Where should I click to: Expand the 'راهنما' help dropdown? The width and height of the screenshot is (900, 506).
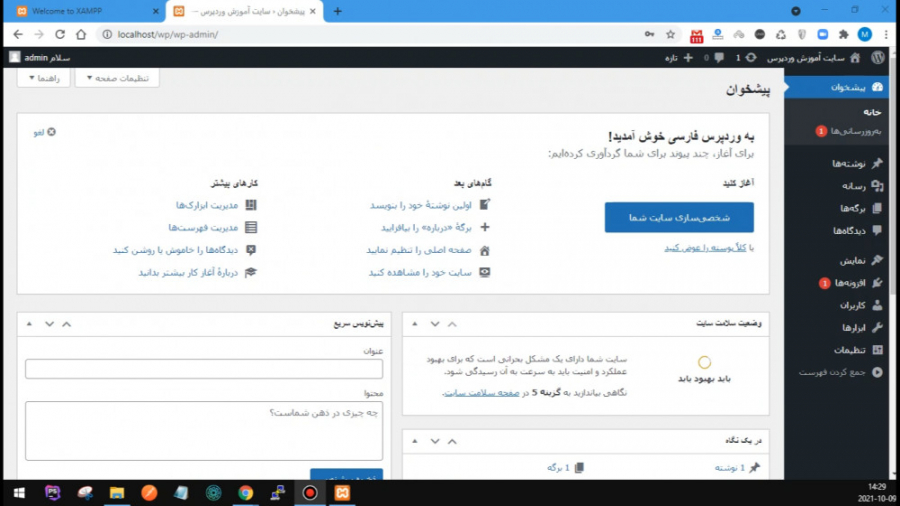44,78
